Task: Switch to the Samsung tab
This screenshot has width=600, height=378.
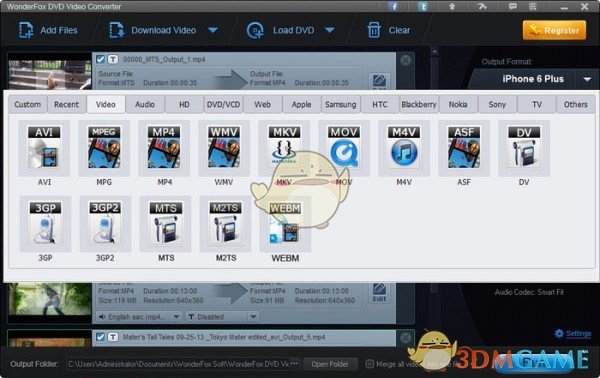Action: [341, 104]
